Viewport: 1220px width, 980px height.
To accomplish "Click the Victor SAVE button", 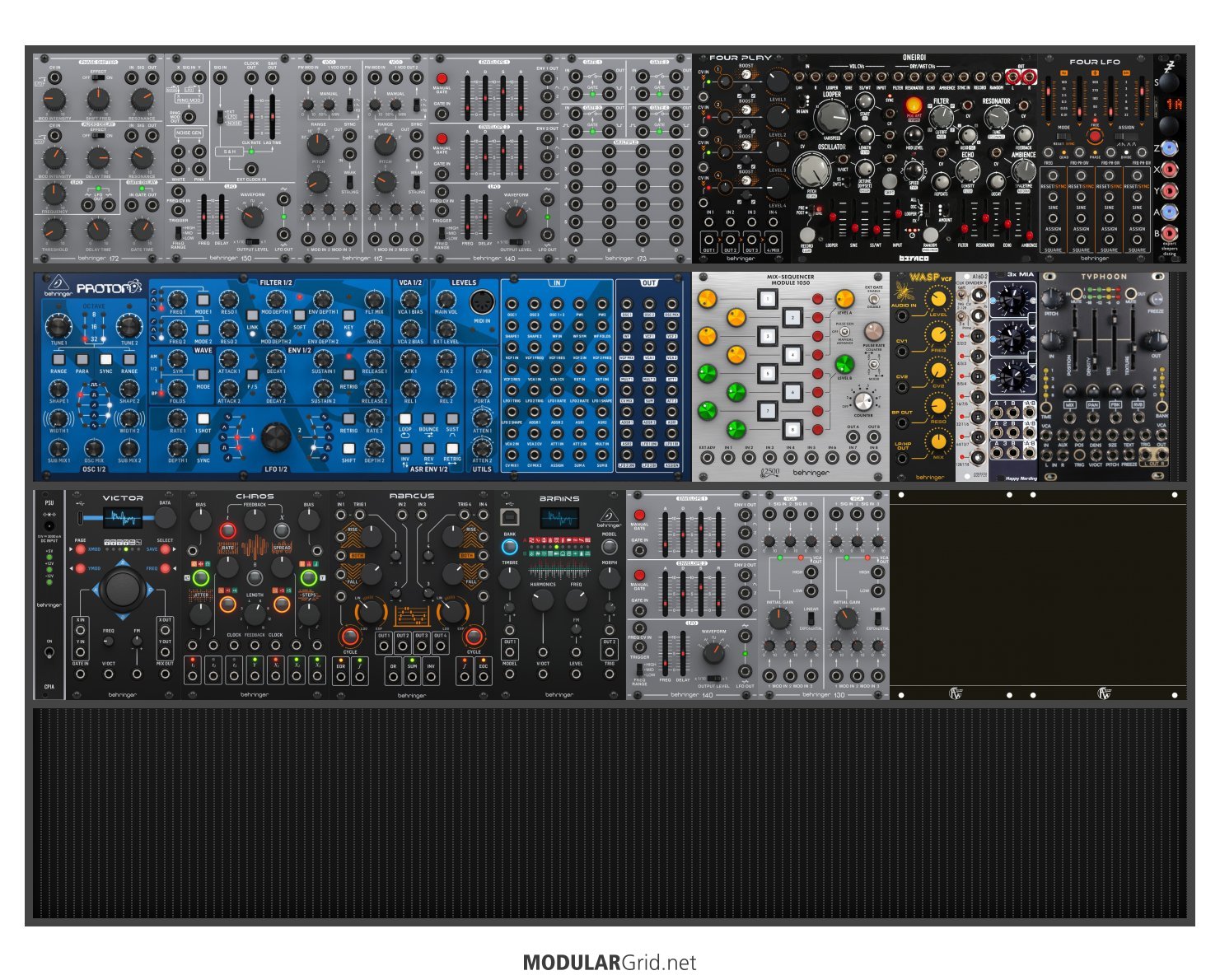I will pyautogui.click(x=165, y=549).
